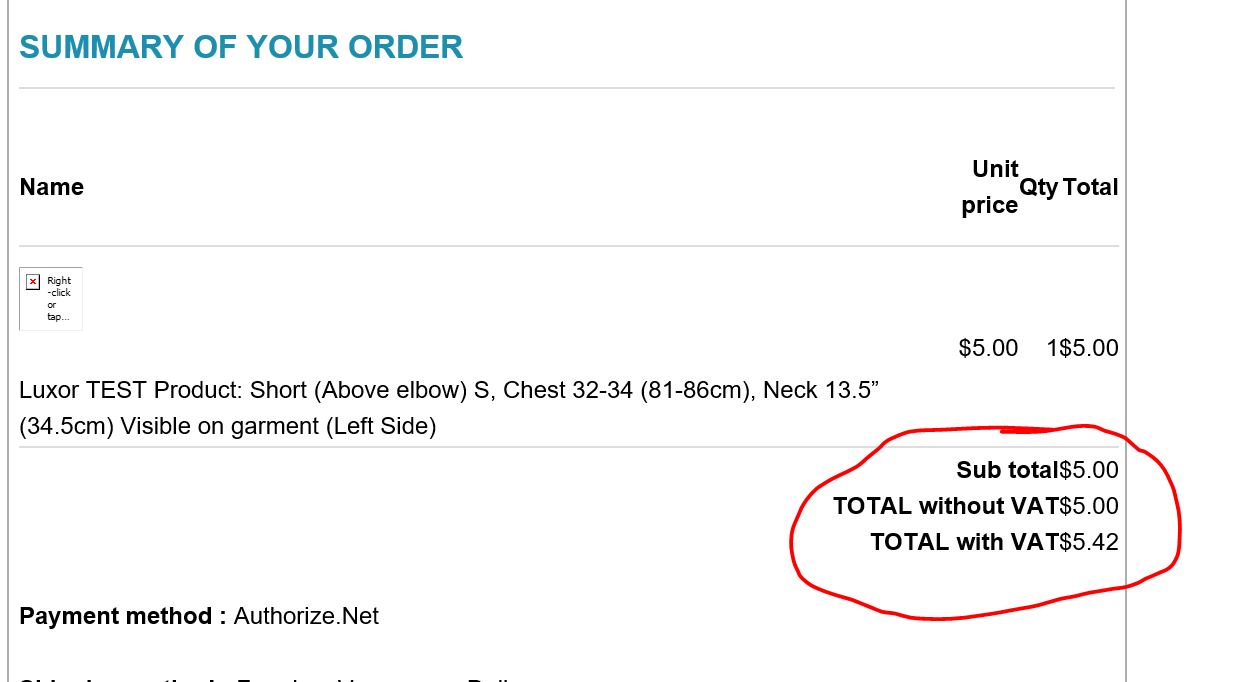Screen dimensions: 1246x682
Task: Click the $5.00 unit price value
Action: (x=988, y=348)
